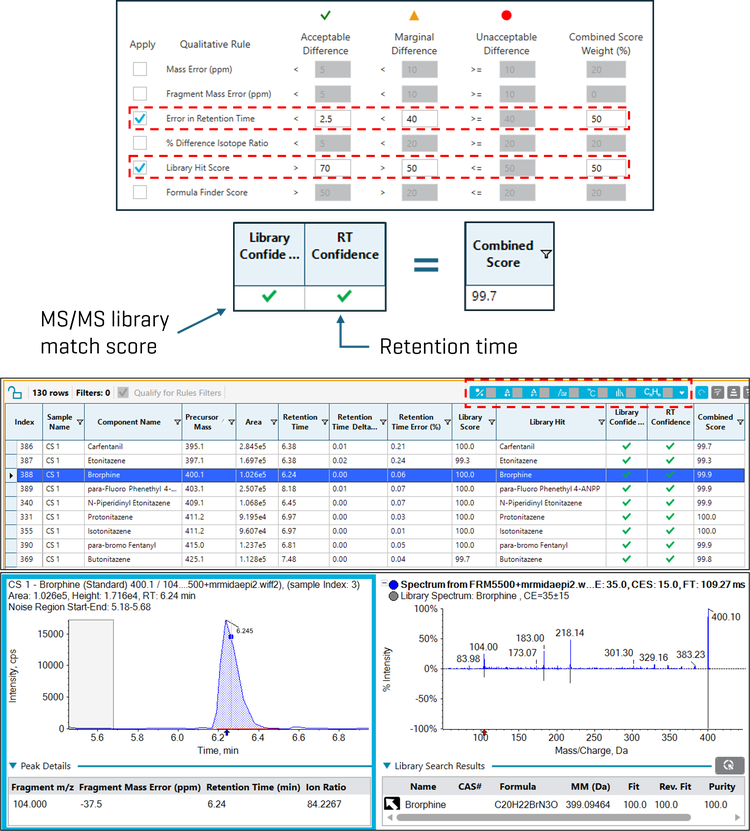Click the Brorphine library hit arrow icon

392,804
